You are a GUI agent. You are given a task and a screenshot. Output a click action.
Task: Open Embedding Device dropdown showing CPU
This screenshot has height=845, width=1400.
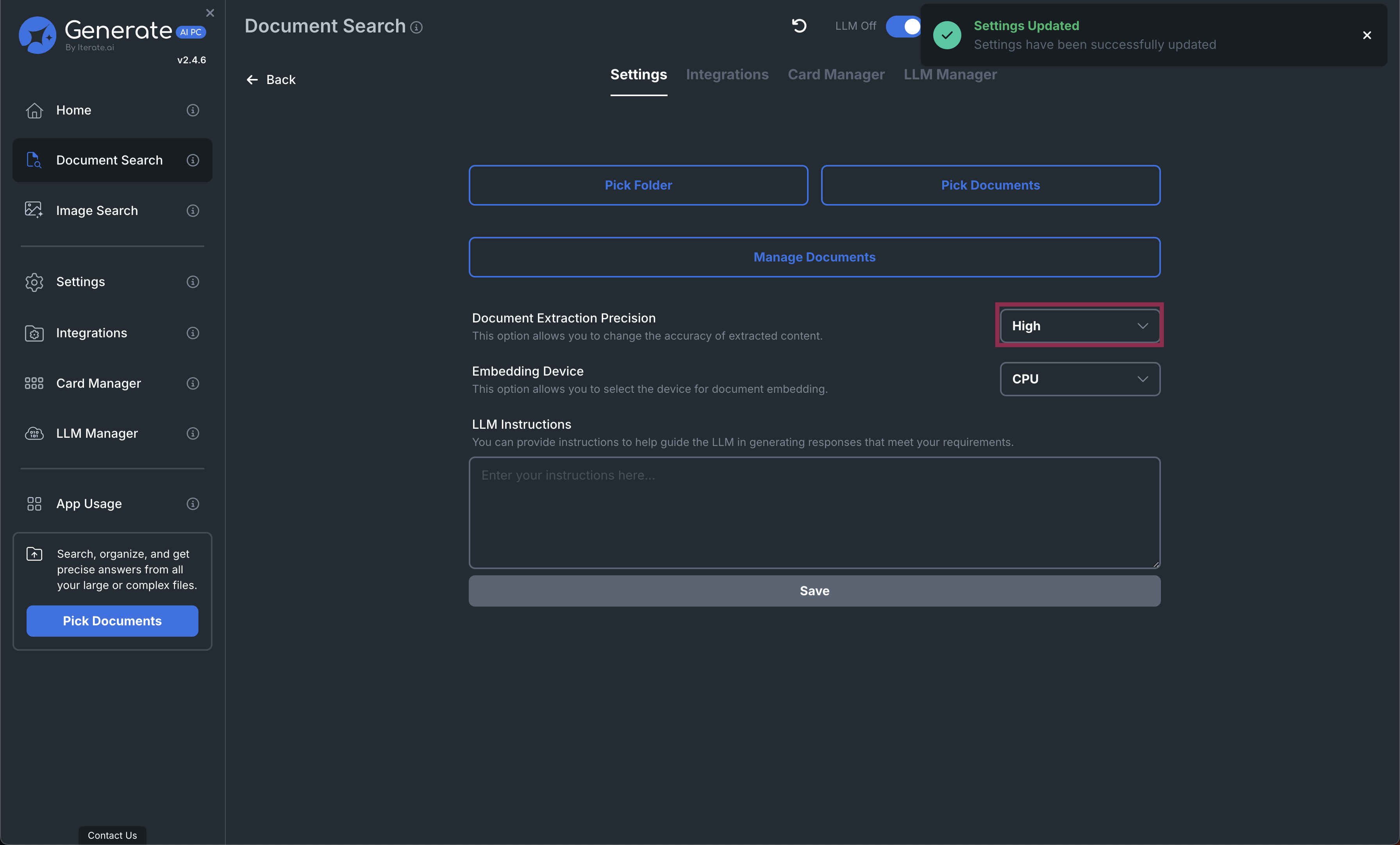pos(1080,379)
